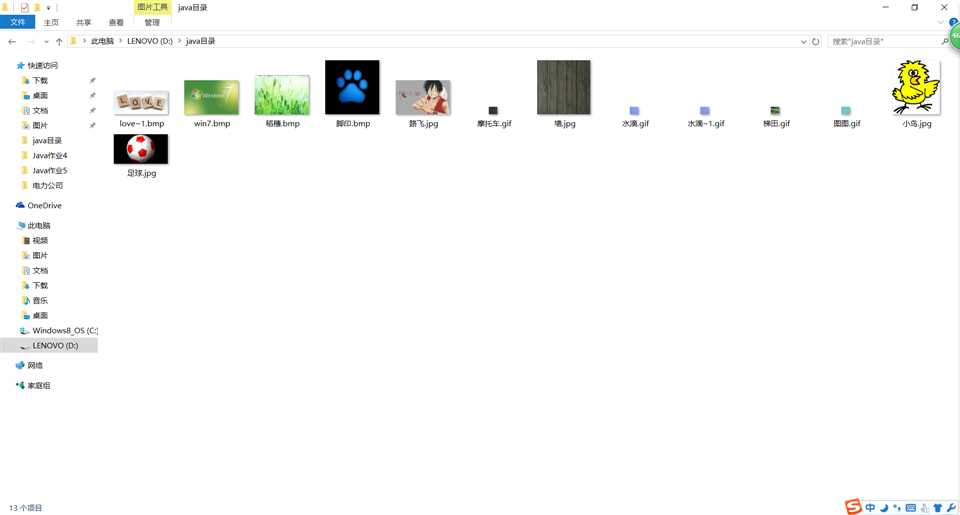Select the win7.bmp thumbnail

[x=212, y=97]
